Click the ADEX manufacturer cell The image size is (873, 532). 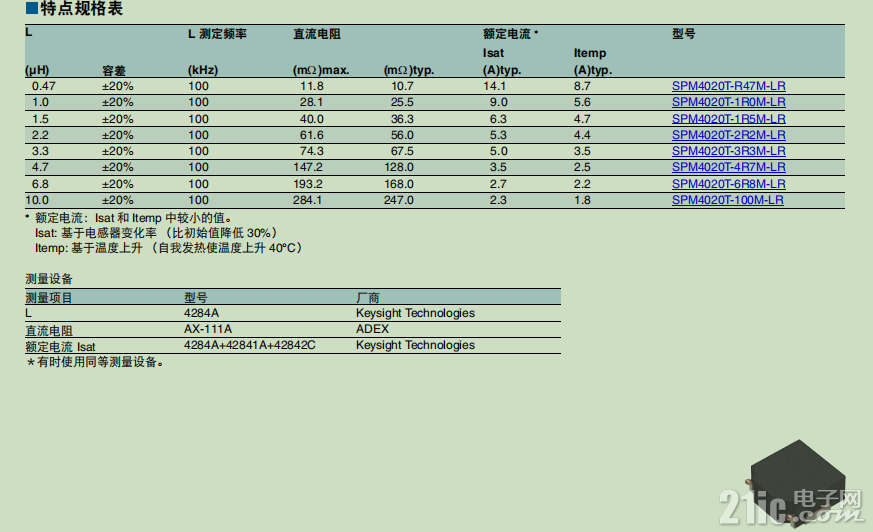coord(372,329)
